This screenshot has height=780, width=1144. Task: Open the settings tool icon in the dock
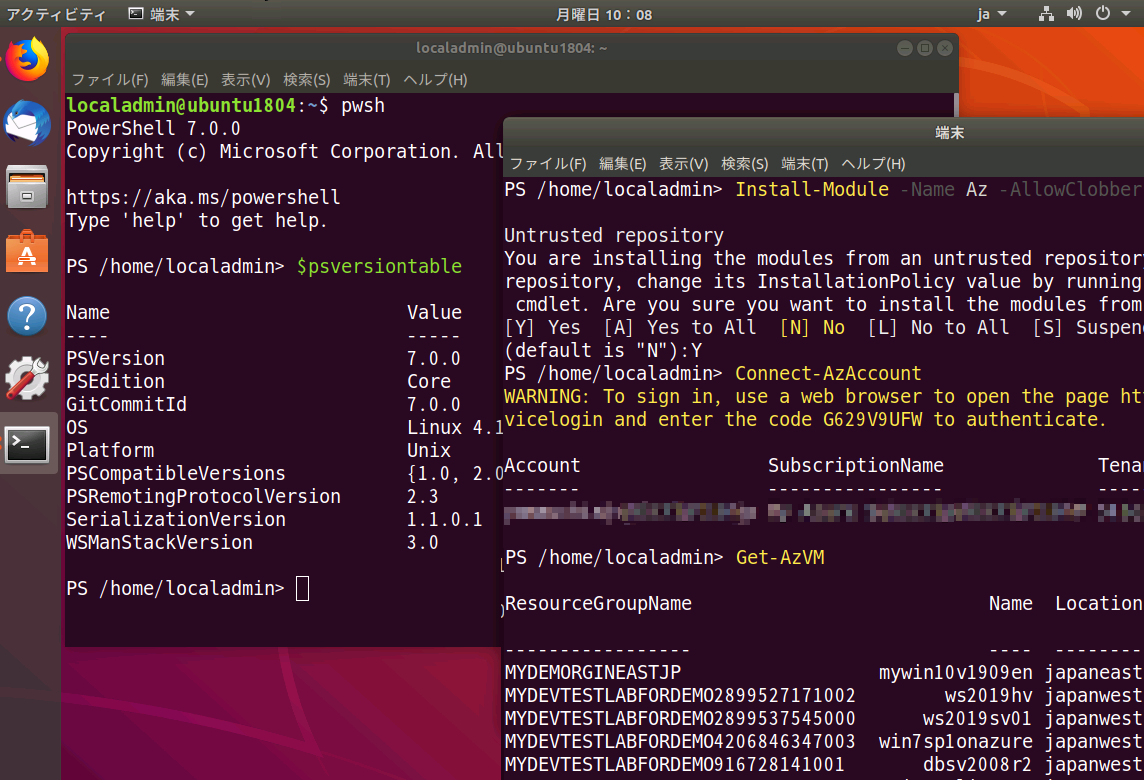coord(27,378)
